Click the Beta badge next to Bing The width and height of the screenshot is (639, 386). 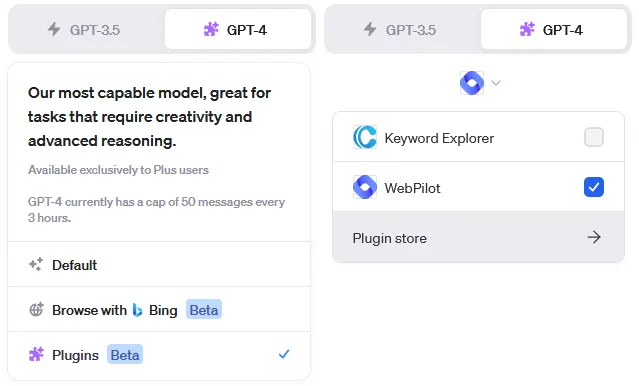204,310
